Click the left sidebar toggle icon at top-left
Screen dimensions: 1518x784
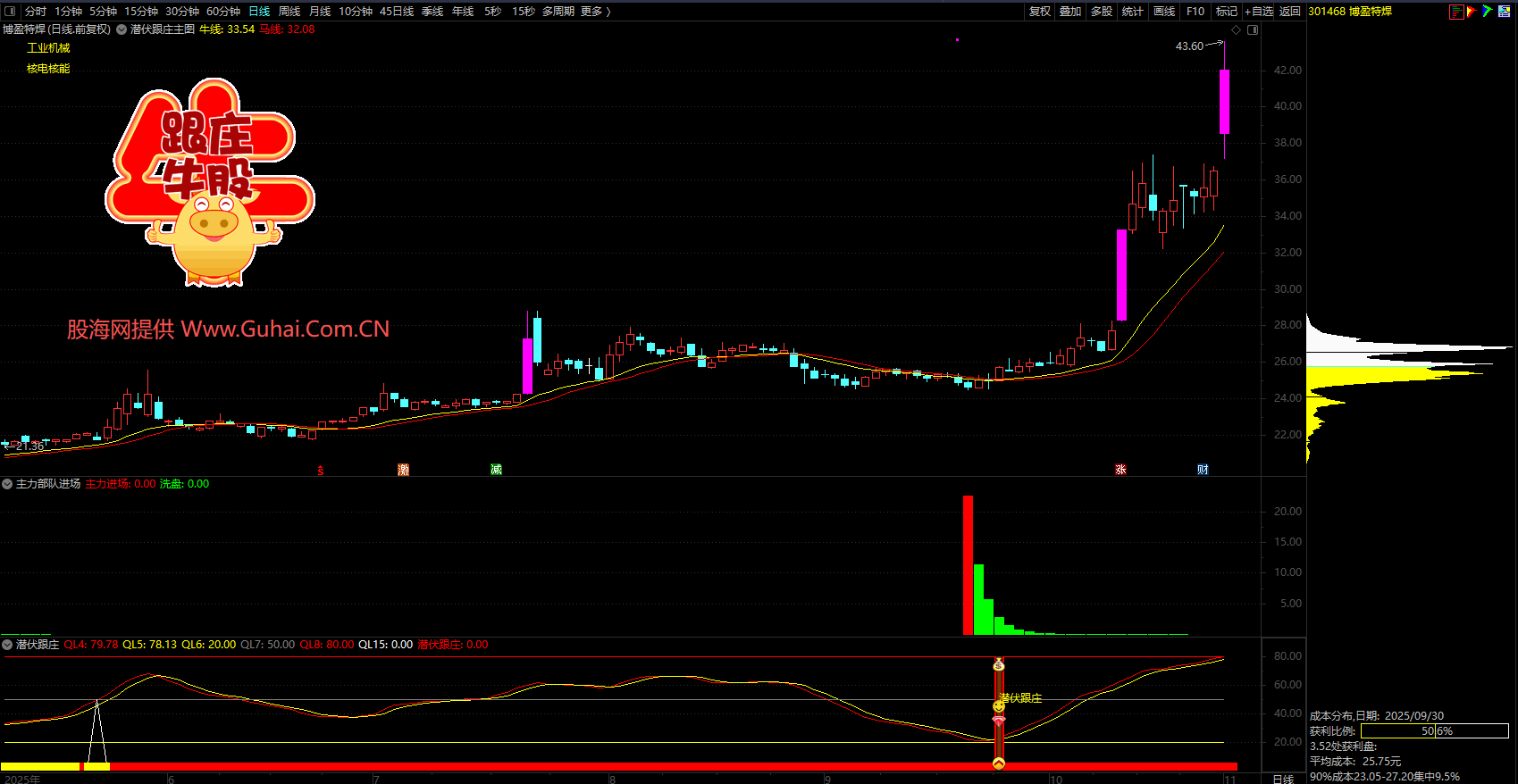coord(10,12)
